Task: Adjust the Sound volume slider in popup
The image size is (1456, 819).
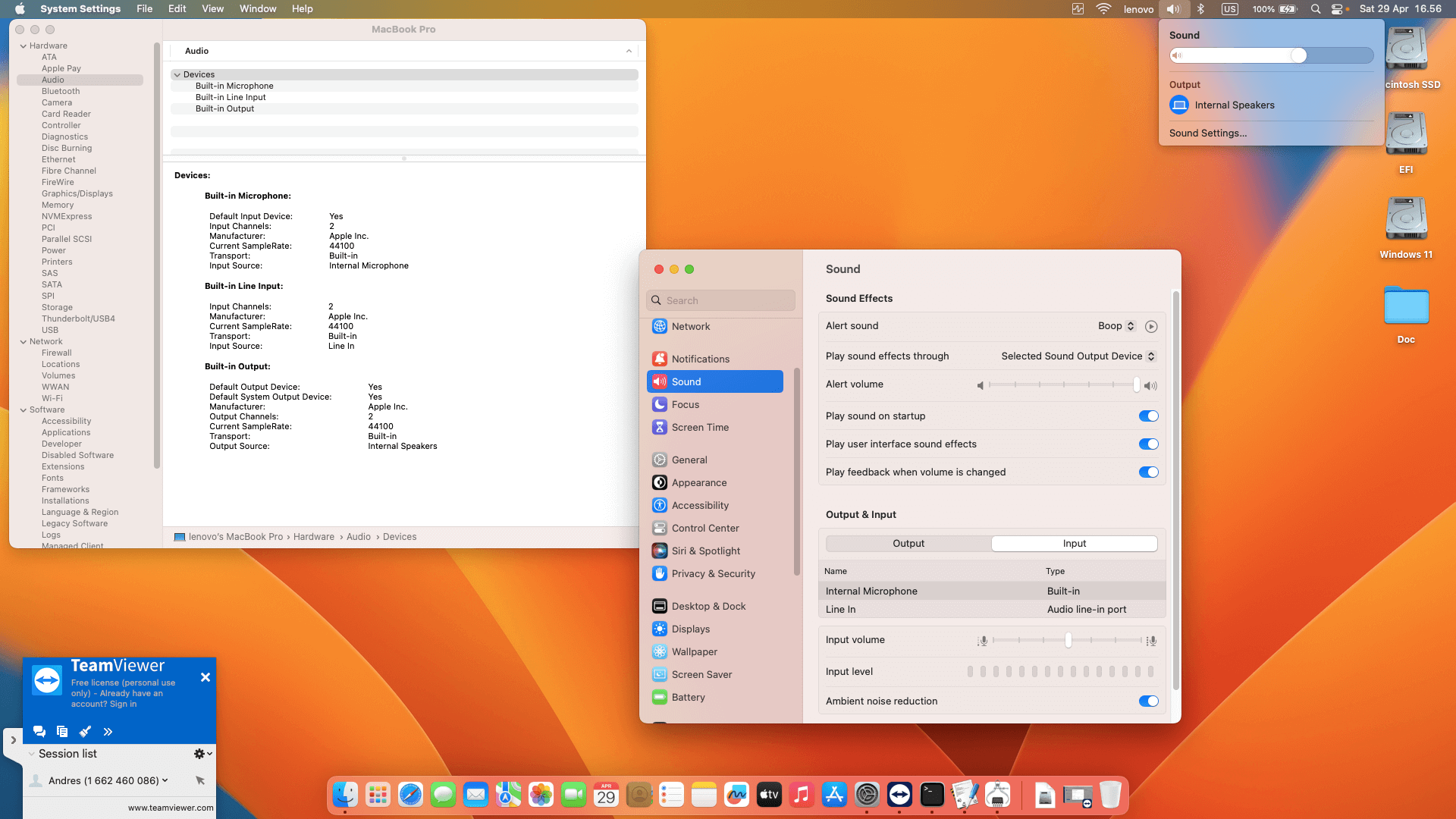Action: click(x=1272, y=55)
